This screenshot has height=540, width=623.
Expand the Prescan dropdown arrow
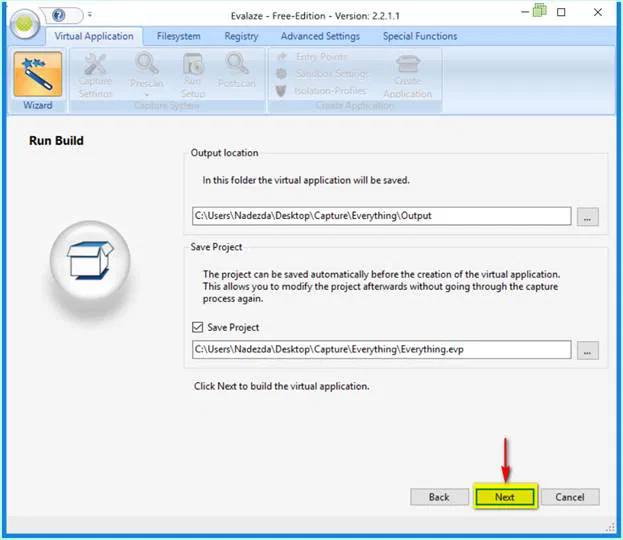pyautogui.click(x=147, y=95)
